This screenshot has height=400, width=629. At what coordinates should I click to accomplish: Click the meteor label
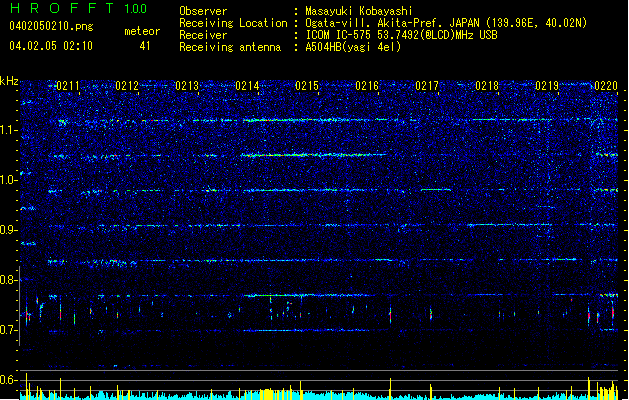click(142, 31)
